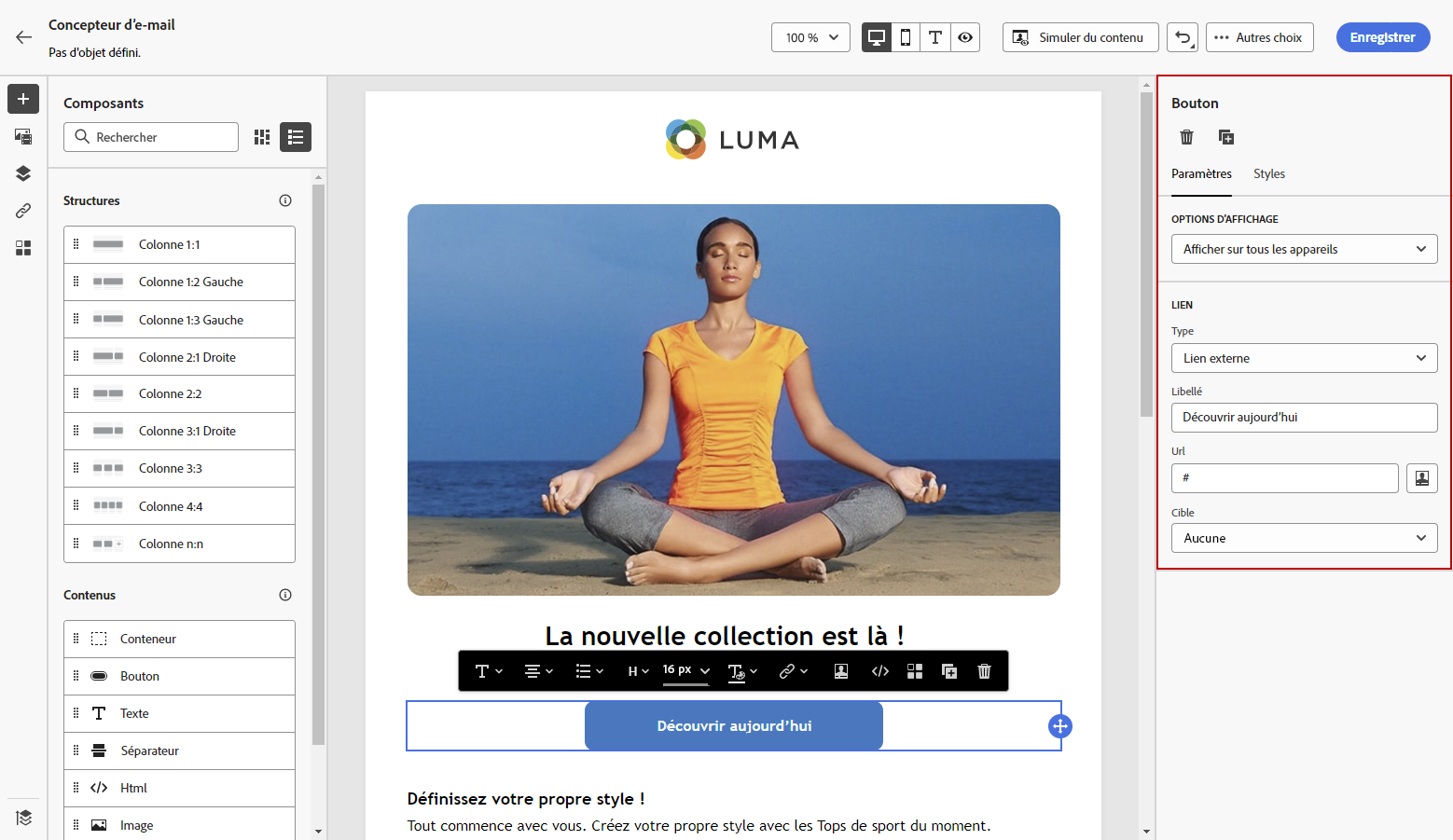Click the Url input field
Screen dimensions: 1453x840
[x=1284, y=478]
